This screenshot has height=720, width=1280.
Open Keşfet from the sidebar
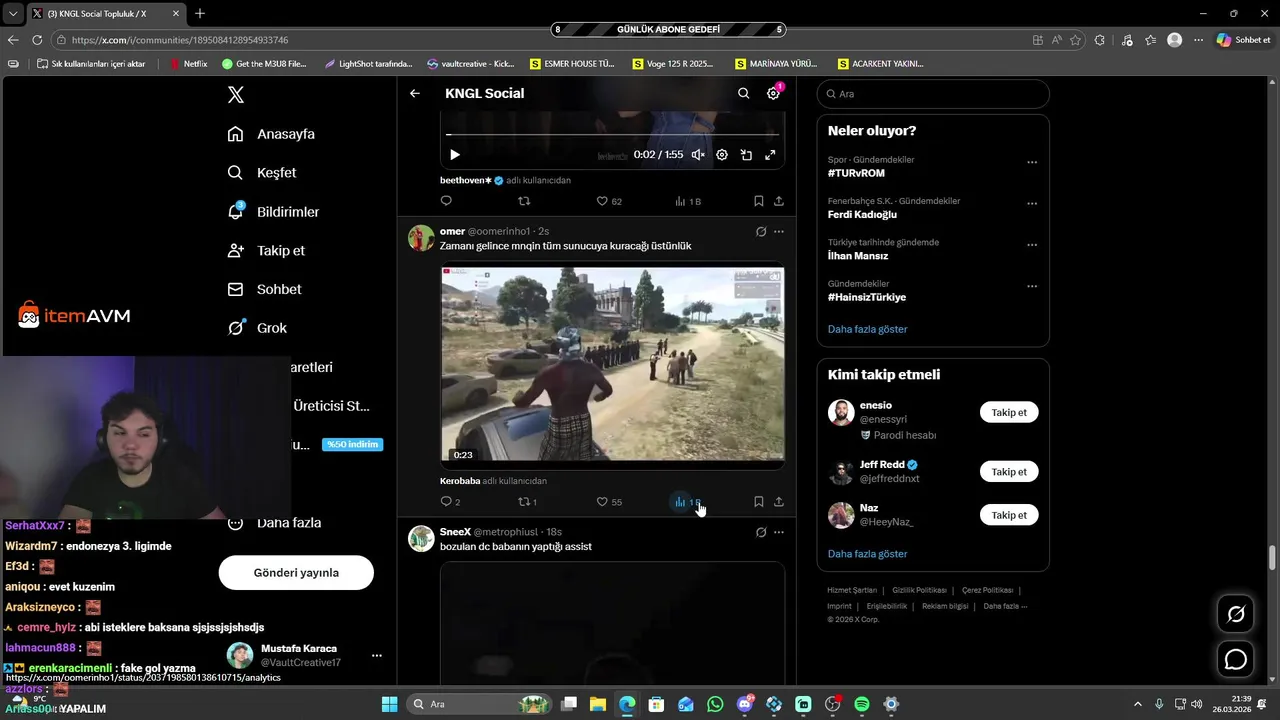262,173
